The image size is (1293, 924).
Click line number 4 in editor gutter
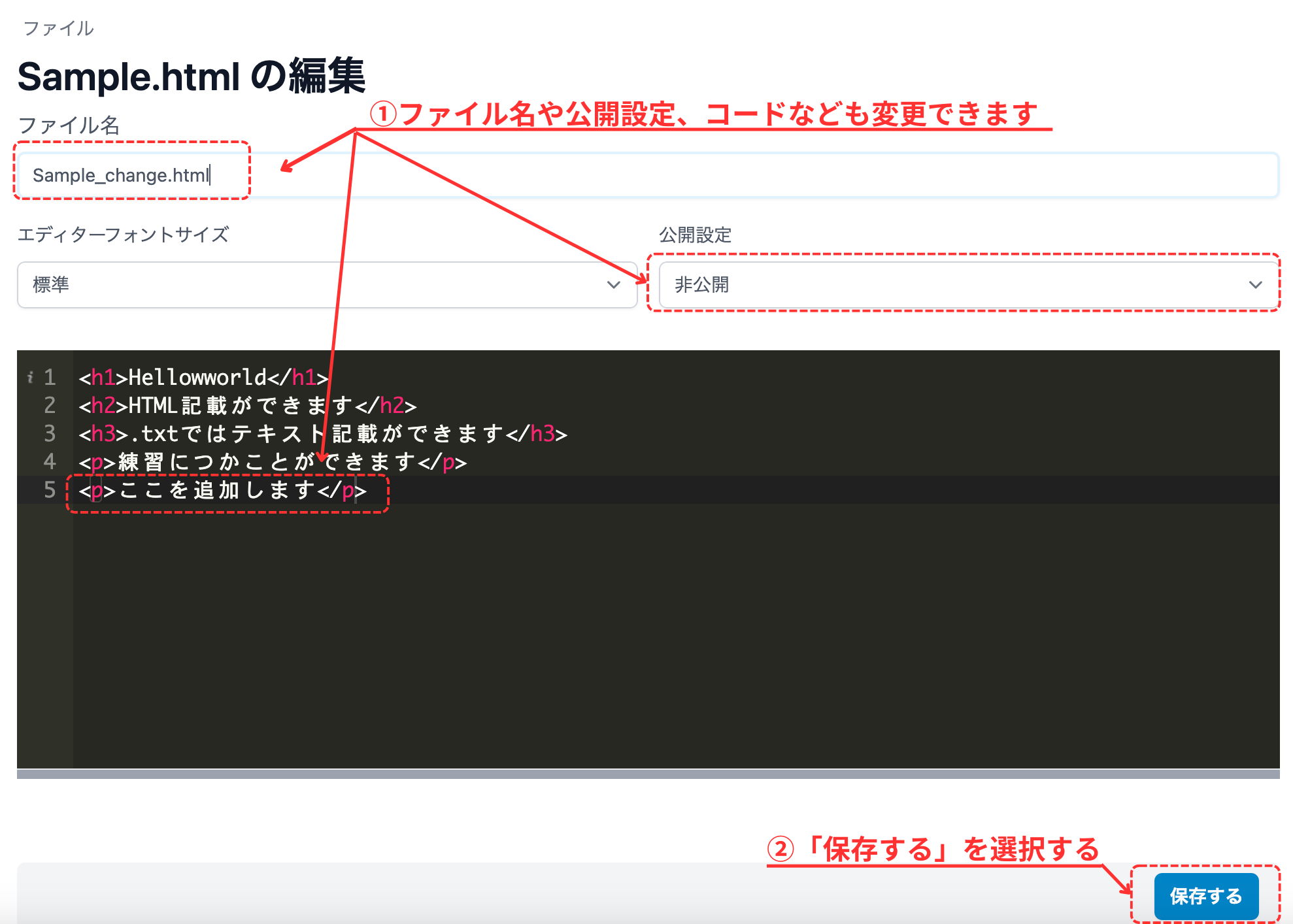coord(50,461)
